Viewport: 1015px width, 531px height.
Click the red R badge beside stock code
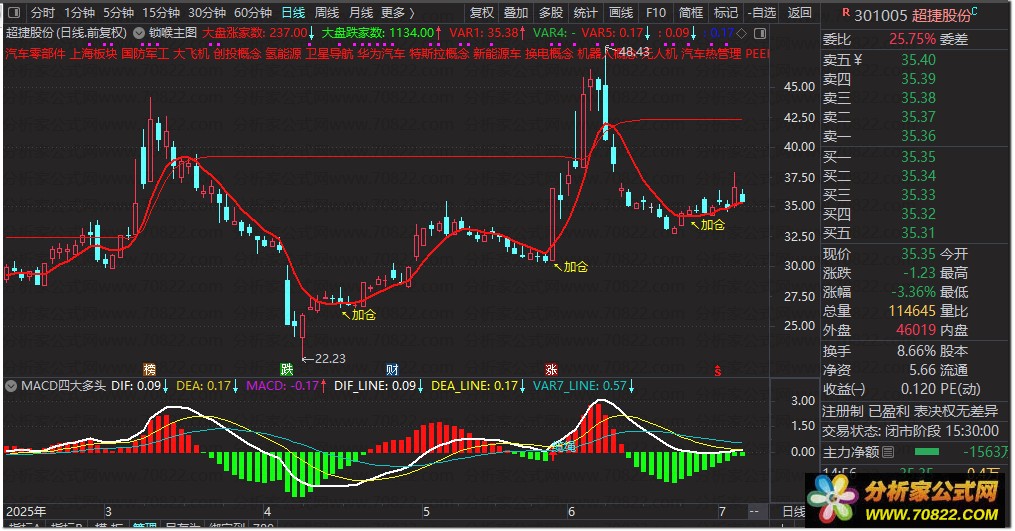(x=845, y=12)
